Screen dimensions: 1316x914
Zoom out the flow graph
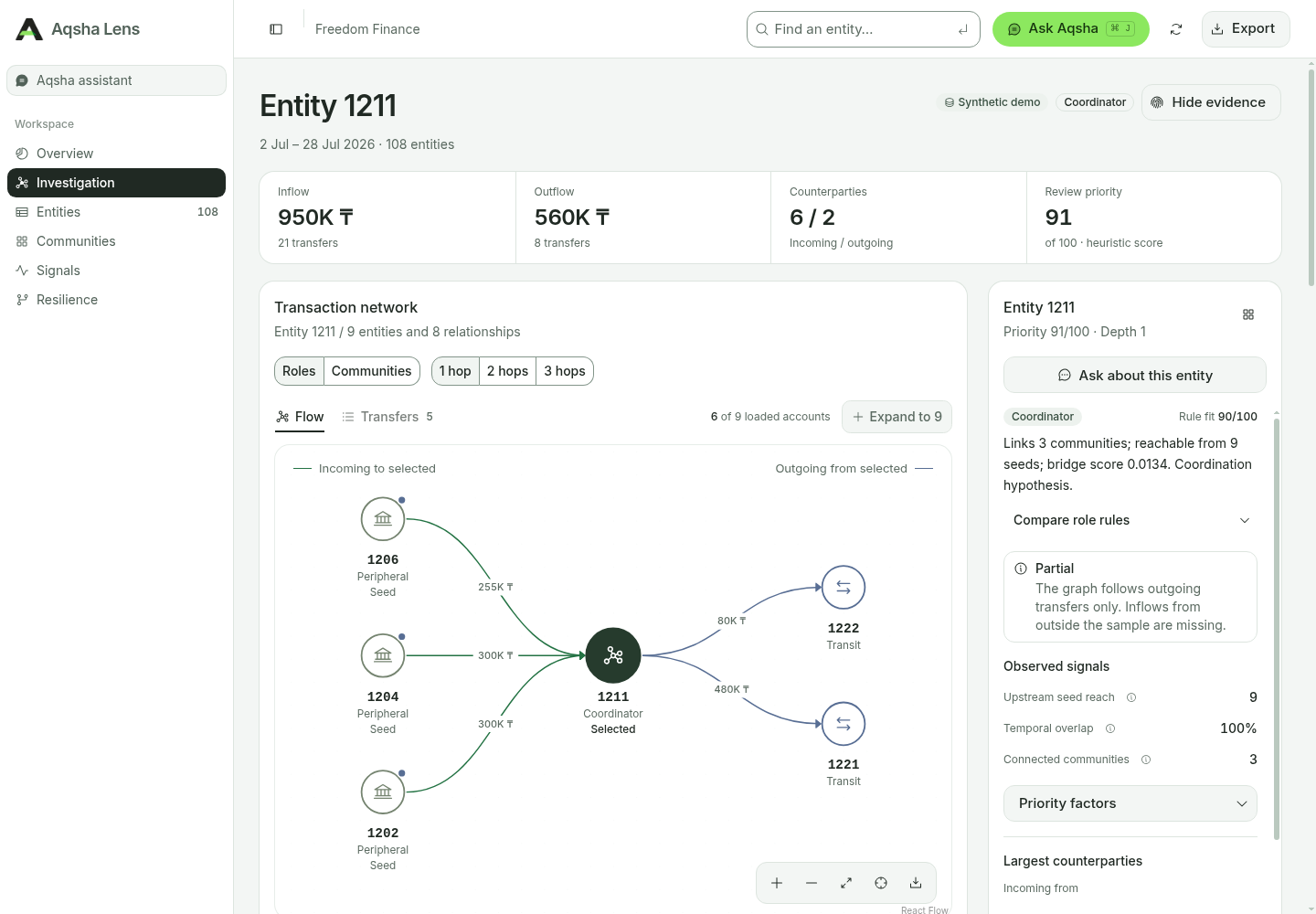[x=812, y=883]
